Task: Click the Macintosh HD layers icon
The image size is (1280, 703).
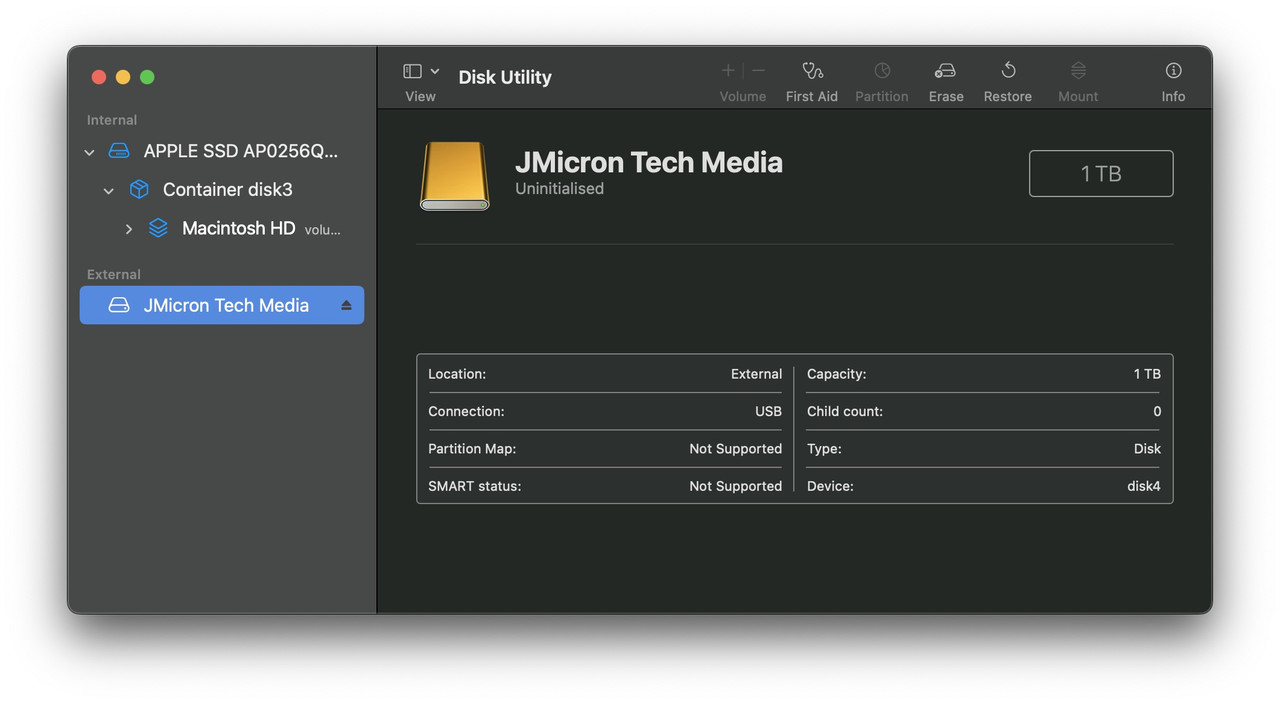Action: pyautogui.click(x=158, y=228)
